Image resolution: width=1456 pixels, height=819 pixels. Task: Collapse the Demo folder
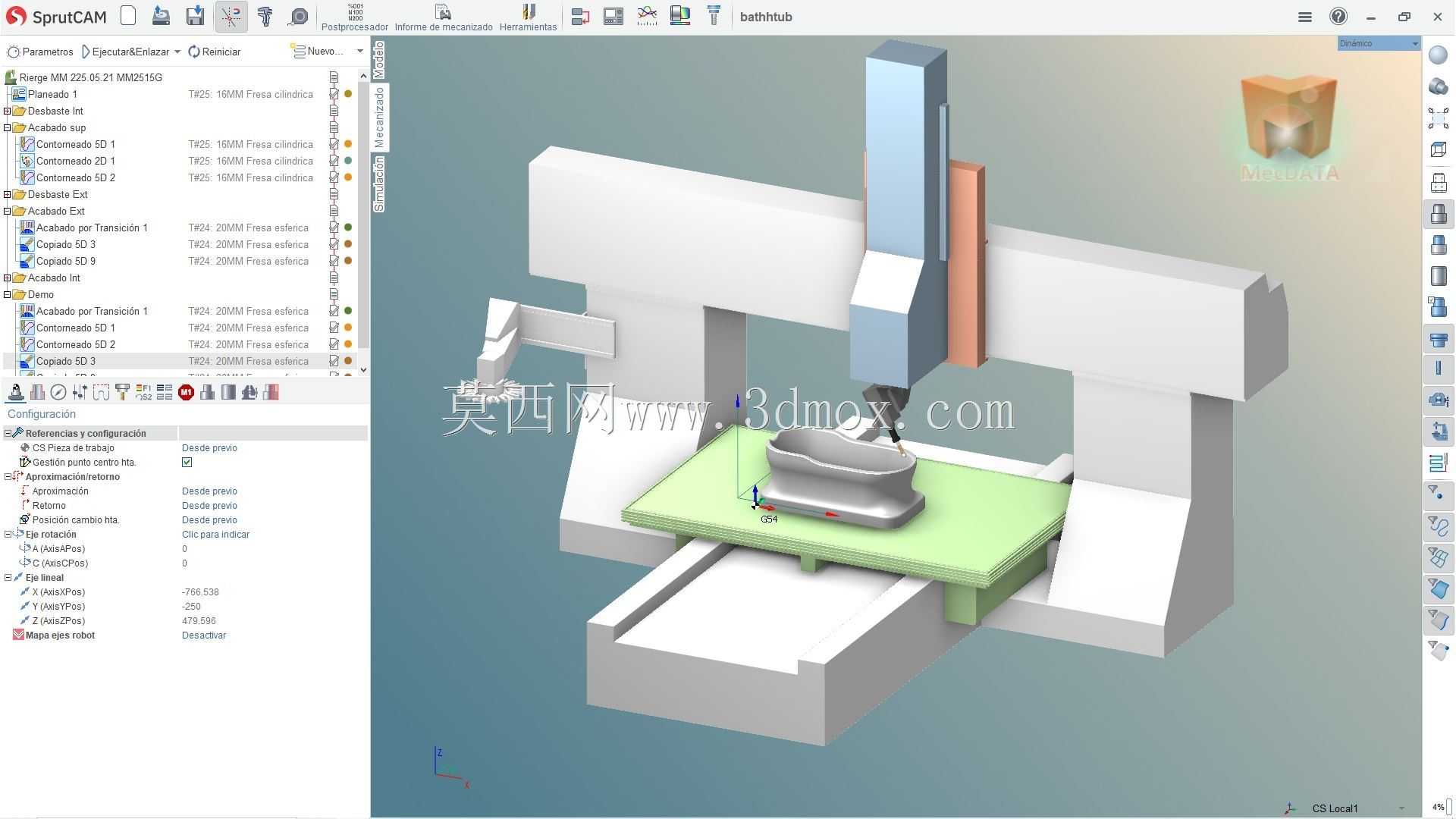click(x=8, y=294)
